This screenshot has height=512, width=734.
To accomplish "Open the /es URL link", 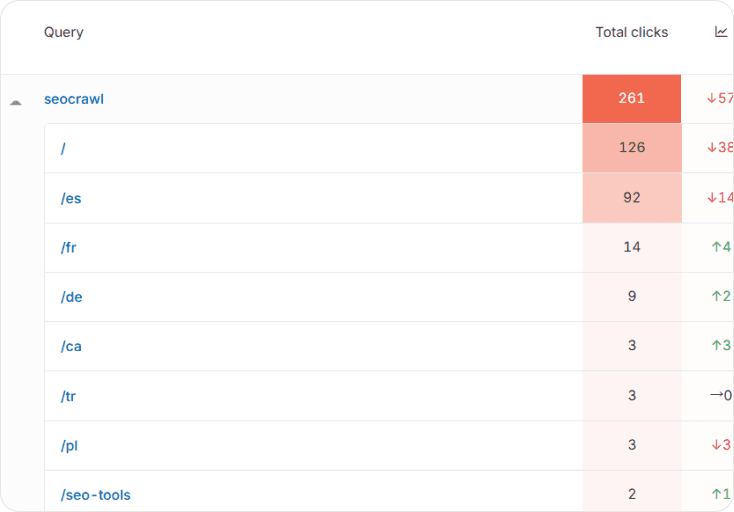I will point(71,198).
